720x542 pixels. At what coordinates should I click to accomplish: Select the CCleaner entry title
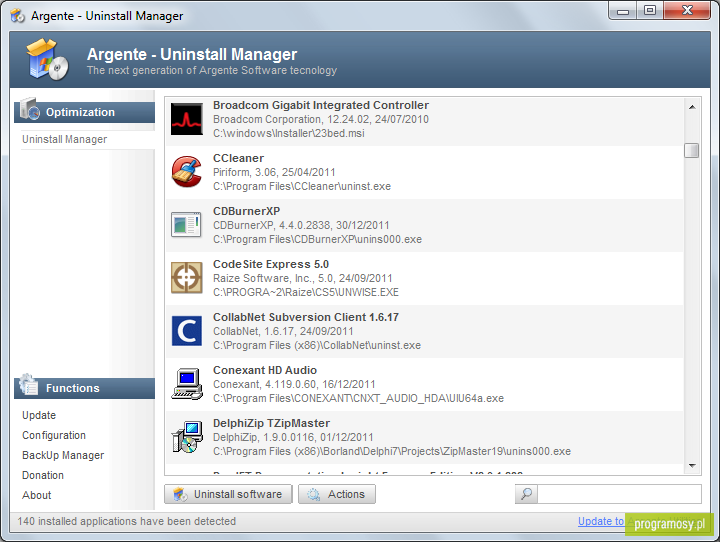(238, 158)
